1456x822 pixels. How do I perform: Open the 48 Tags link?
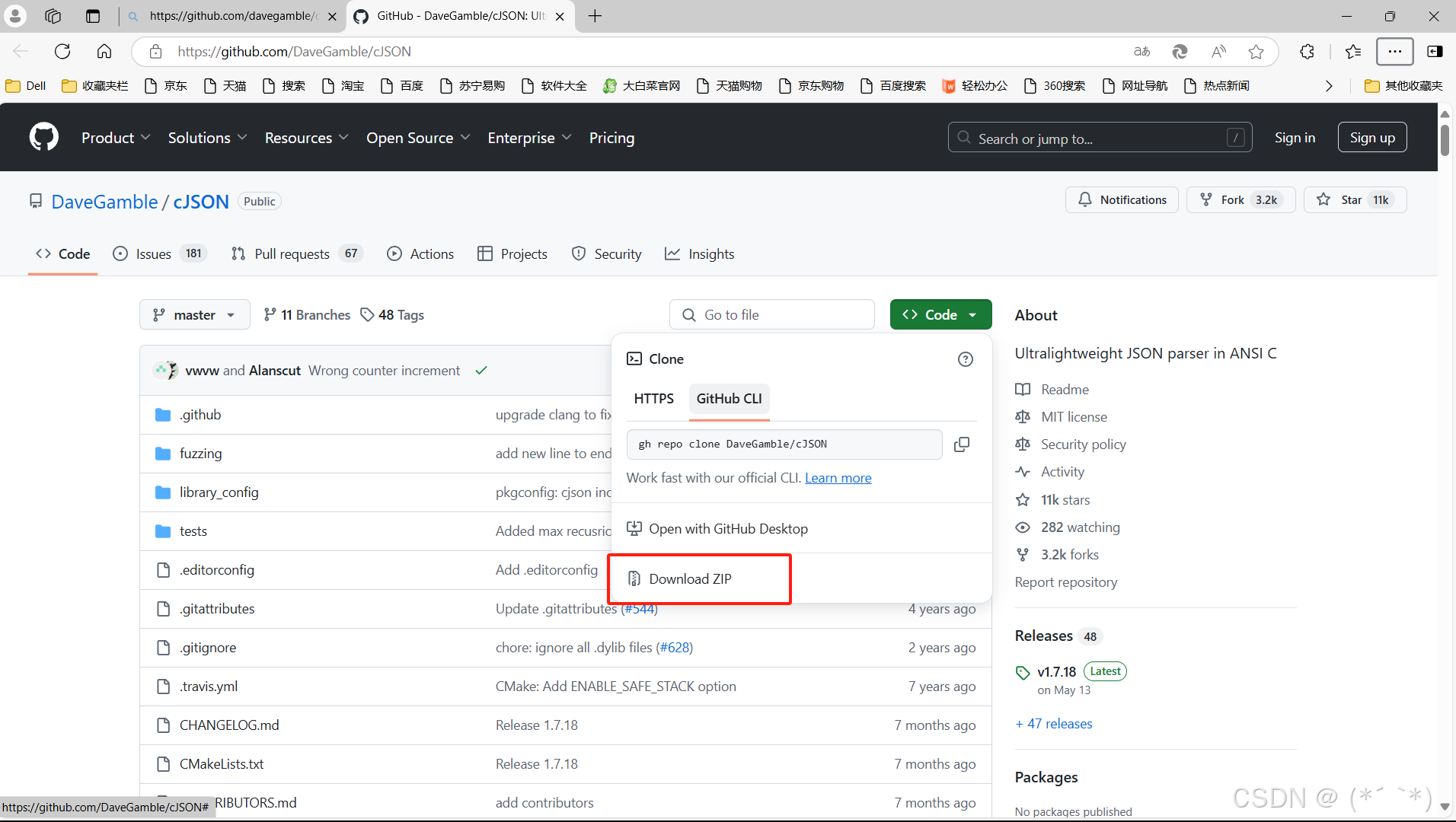coord(392,315)
